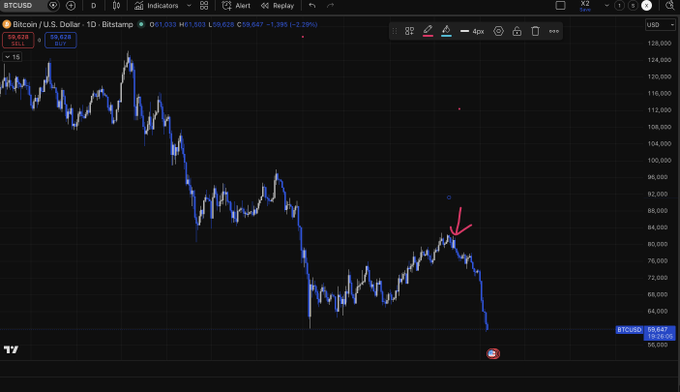Click the TradingView logo at bottom left

click(11, 350)
